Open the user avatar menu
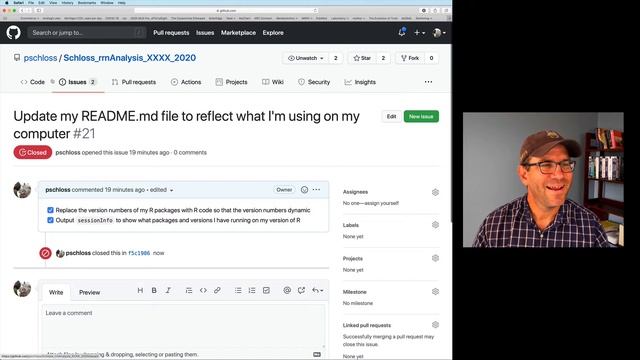640x360 pixels. pos(439,32)
